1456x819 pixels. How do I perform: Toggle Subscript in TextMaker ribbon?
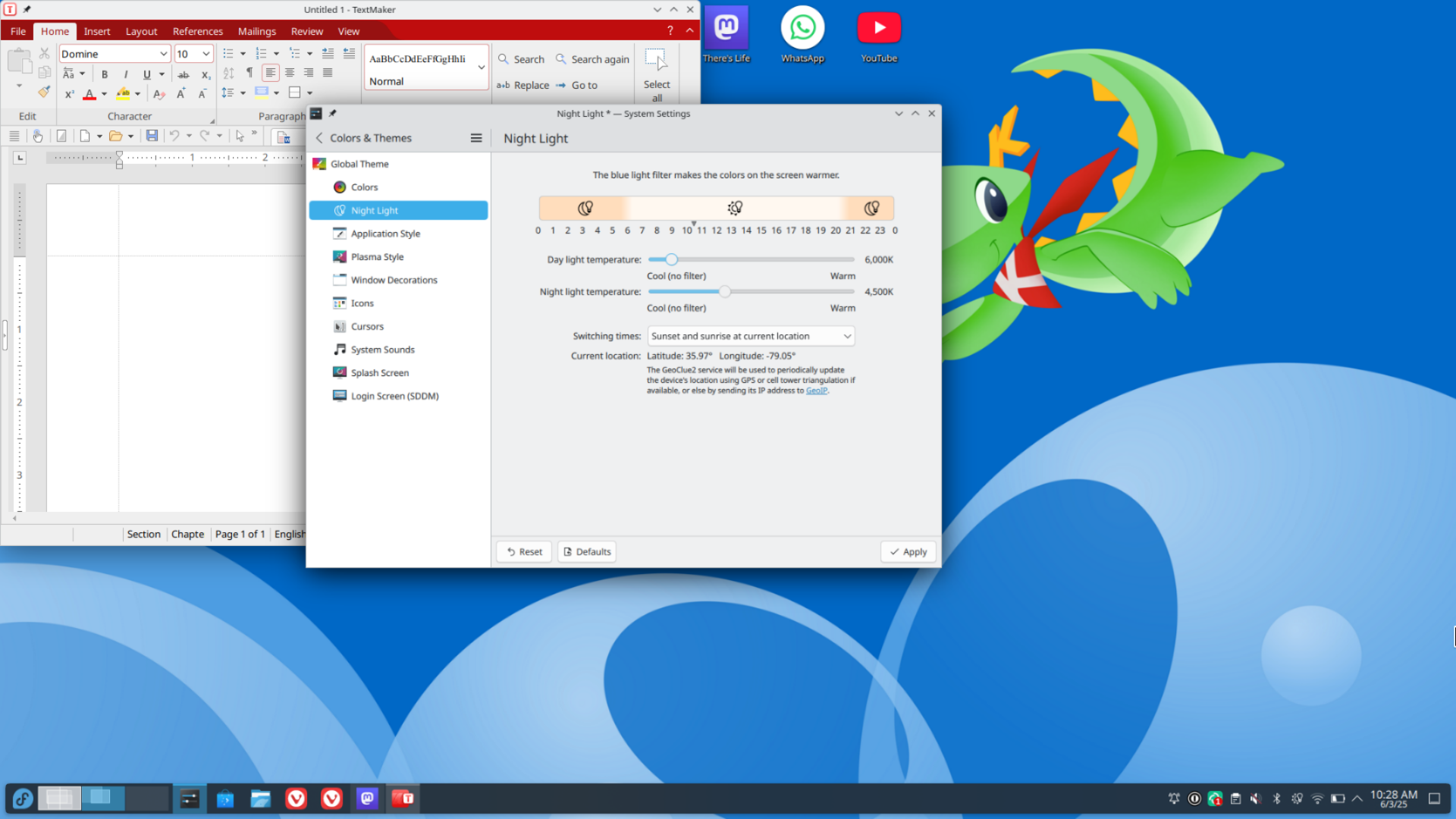pos(206,74)
